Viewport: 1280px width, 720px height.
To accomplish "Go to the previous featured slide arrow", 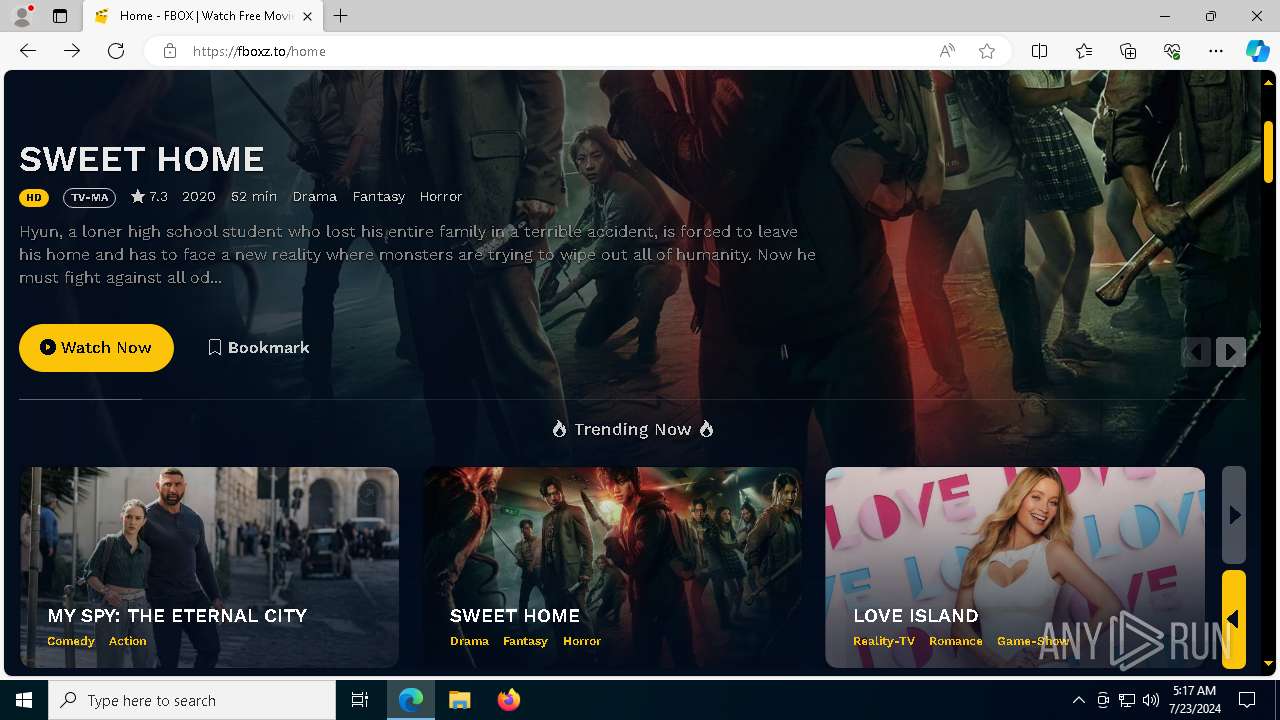I will (x=1196, y=352).
